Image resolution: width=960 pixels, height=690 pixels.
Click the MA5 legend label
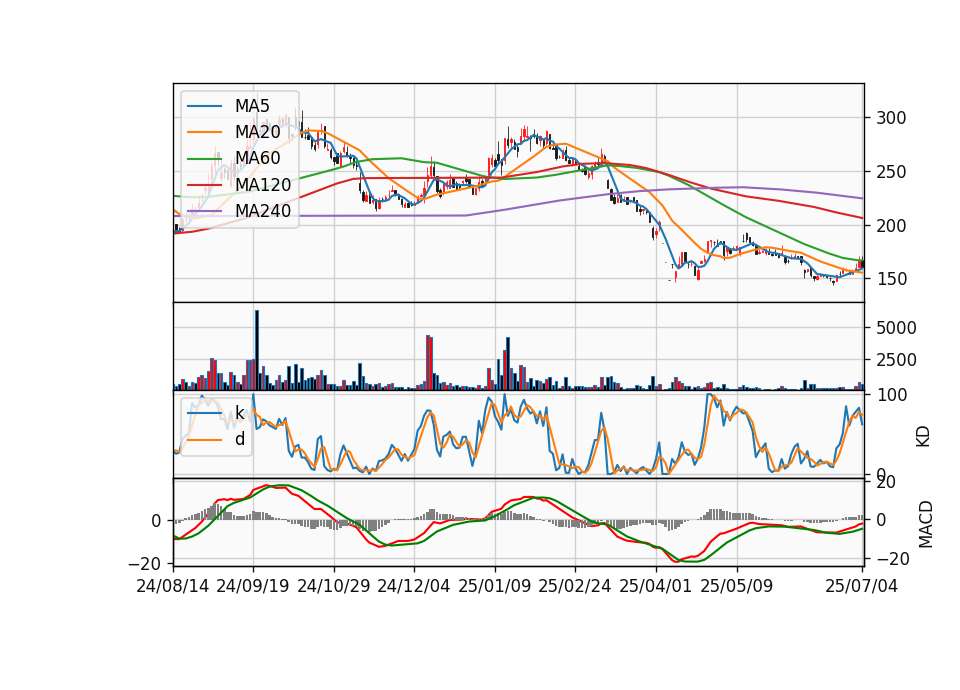(x=252, y=106)
